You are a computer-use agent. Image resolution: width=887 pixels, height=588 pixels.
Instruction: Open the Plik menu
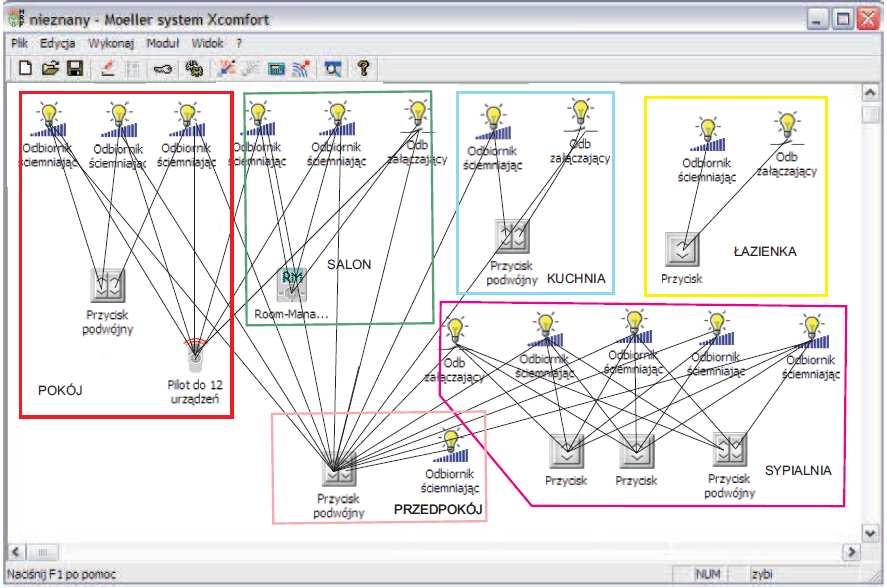tap(19, 43)
